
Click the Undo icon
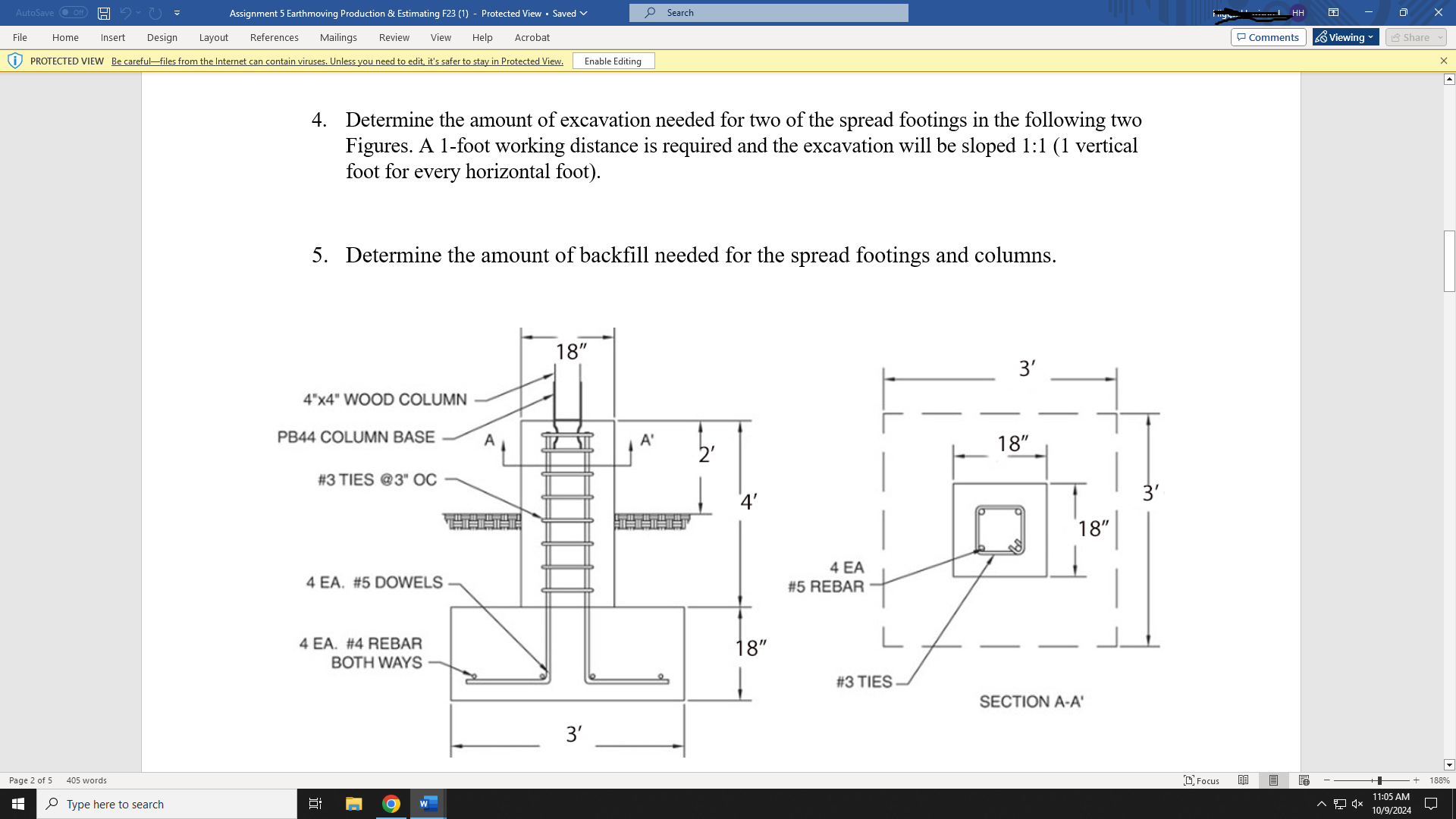click(126, 12)
